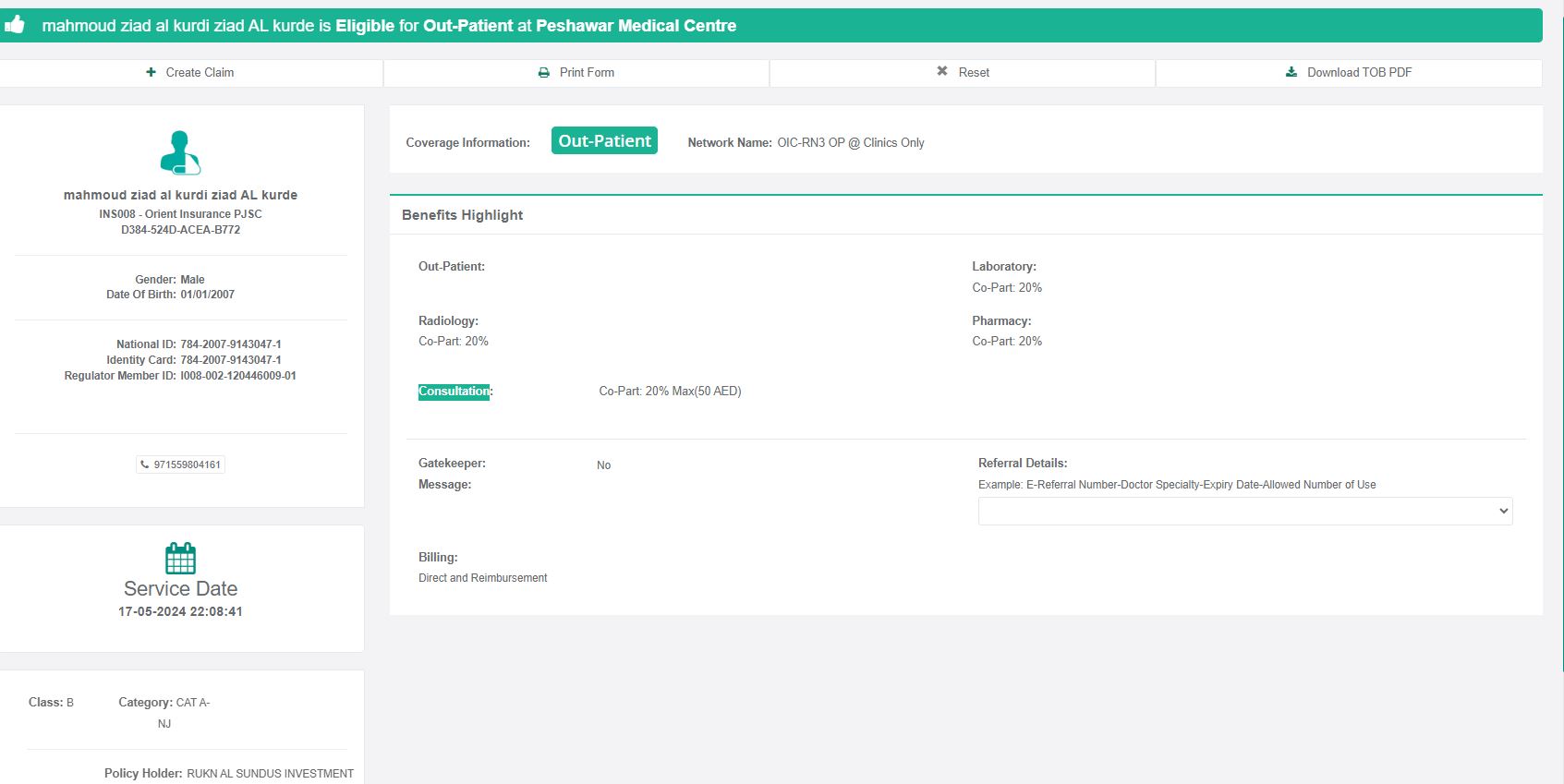Viewport: 1564px width, 784px height.
Task: Click the Benefits Highlight section header
Action: pos(462,215)
